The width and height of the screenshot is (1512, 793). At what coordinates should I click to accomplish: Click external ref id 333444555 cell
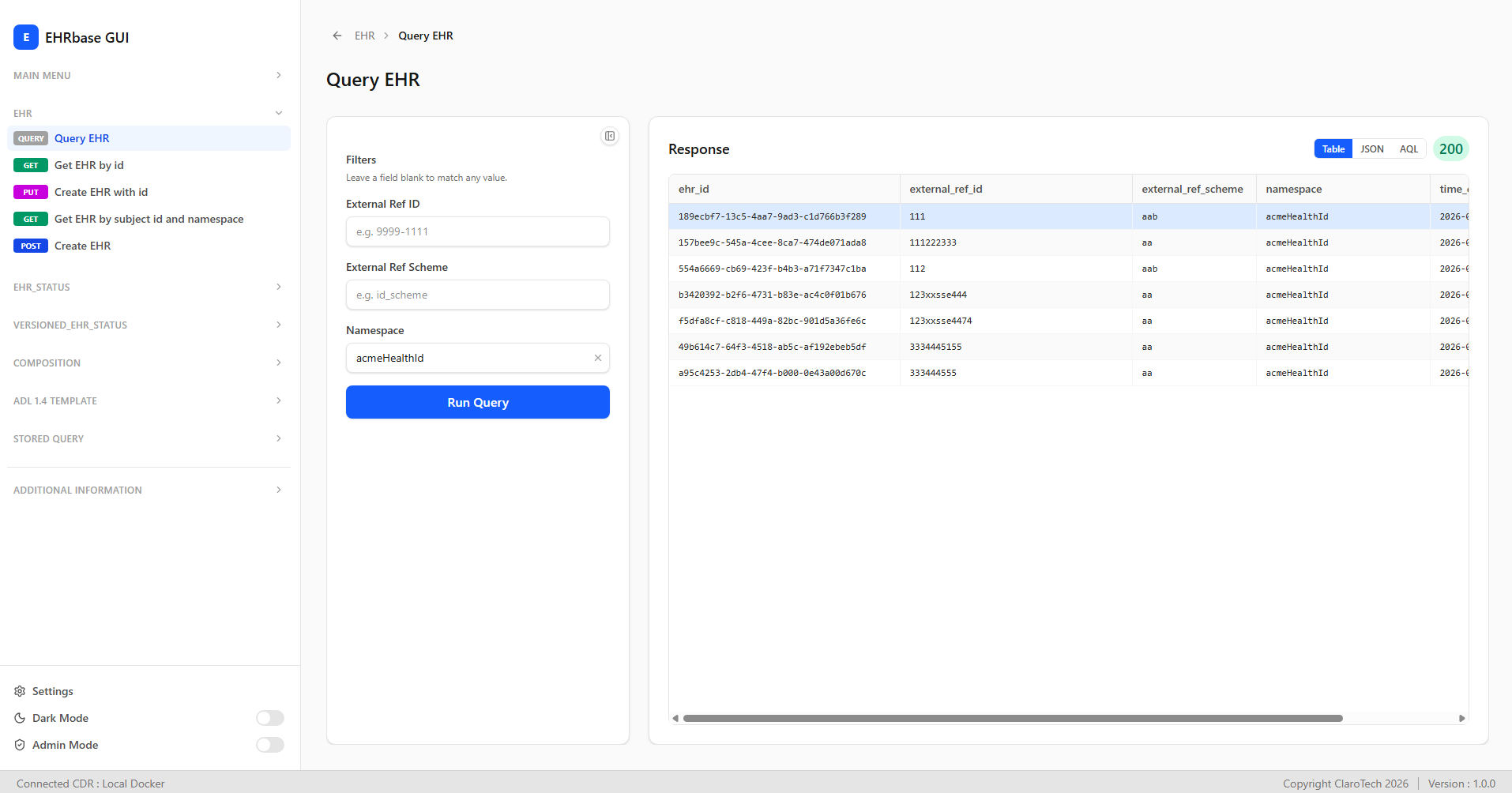[x=1016, y=373]
